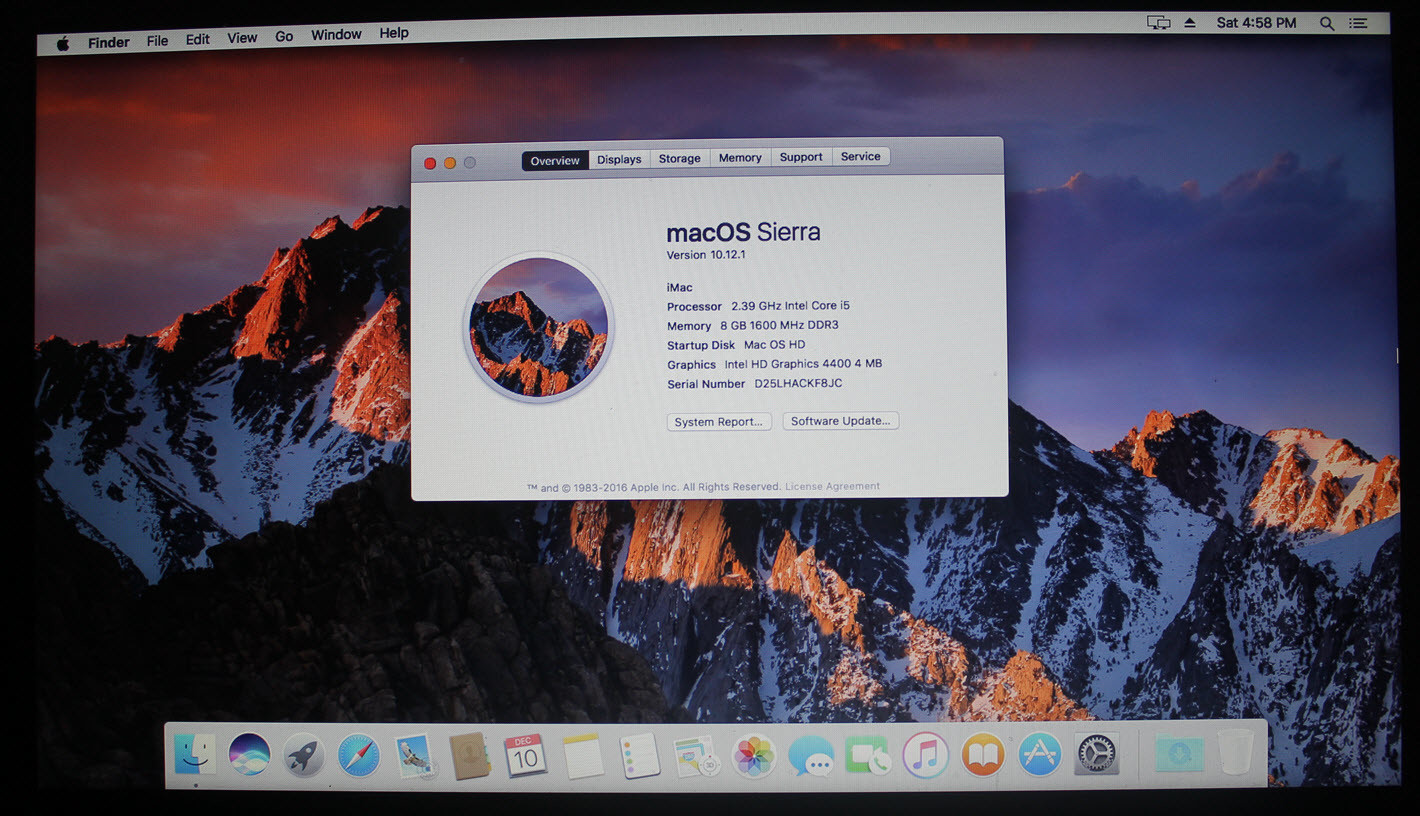Open Photo Booth slideshow icon in dock
This screenshot has height=816, width=1420.
click(x=697, y=756)
